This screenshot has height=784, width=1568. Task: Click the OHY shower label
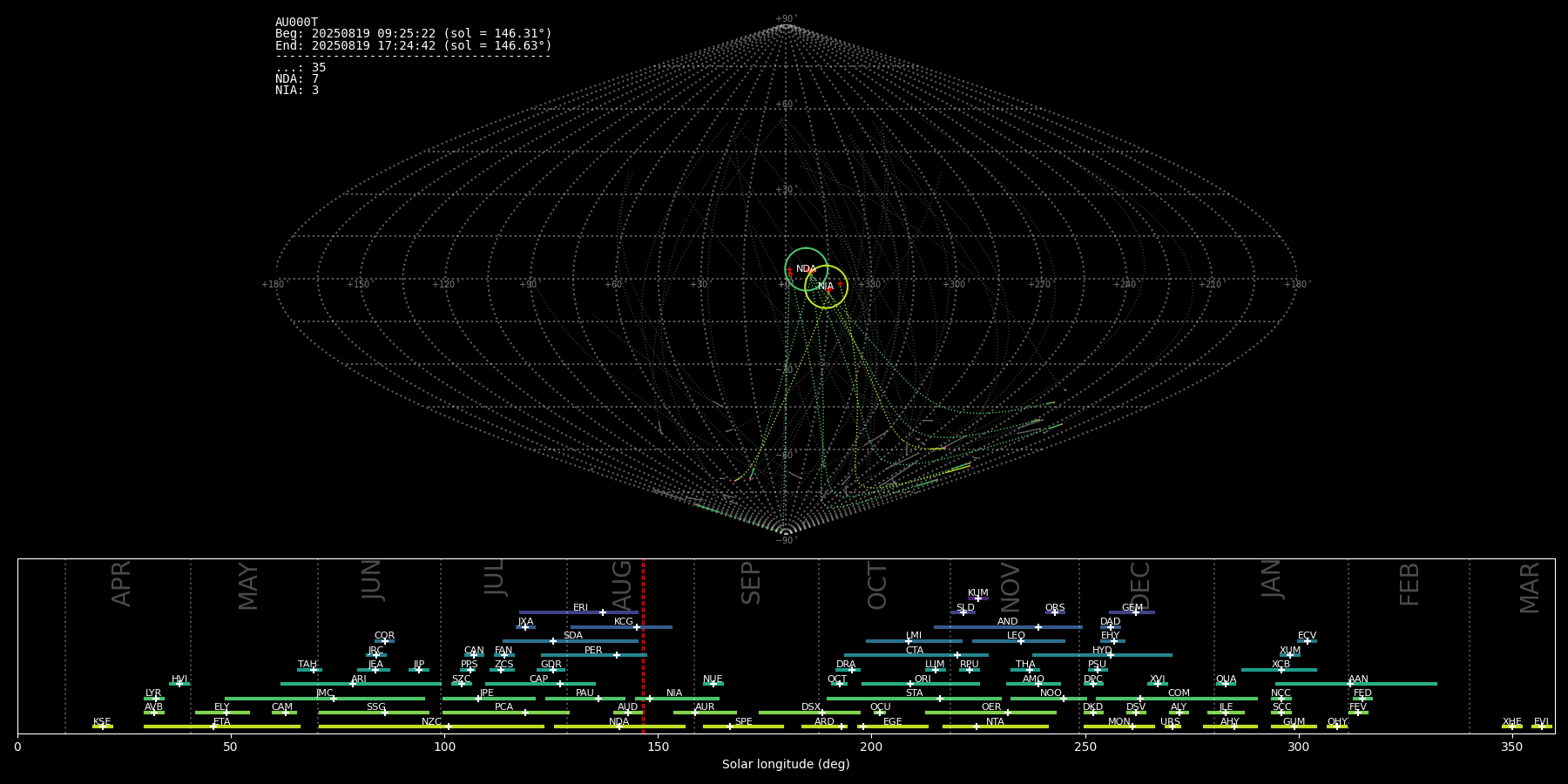(x=1337, y=722)
